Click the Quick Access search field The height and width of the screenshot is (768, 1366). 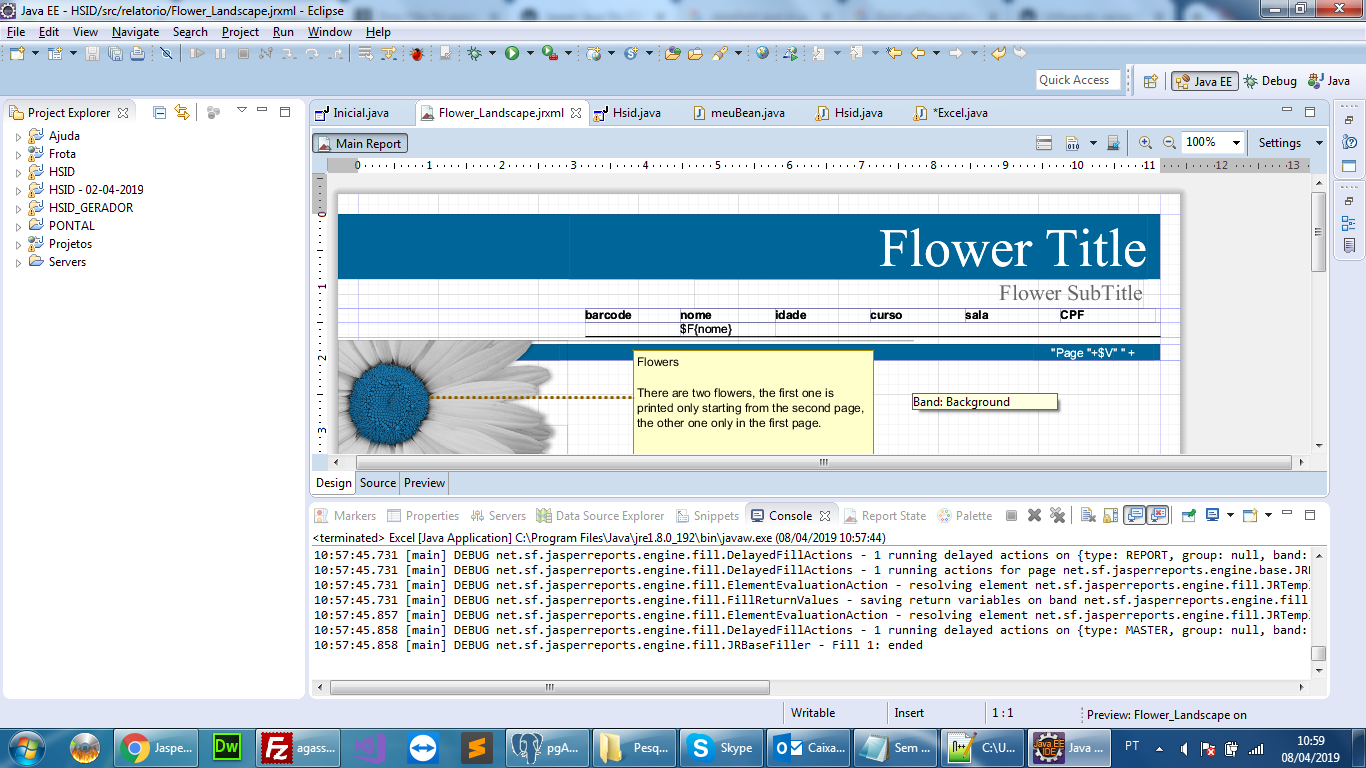pos(1078,80)
